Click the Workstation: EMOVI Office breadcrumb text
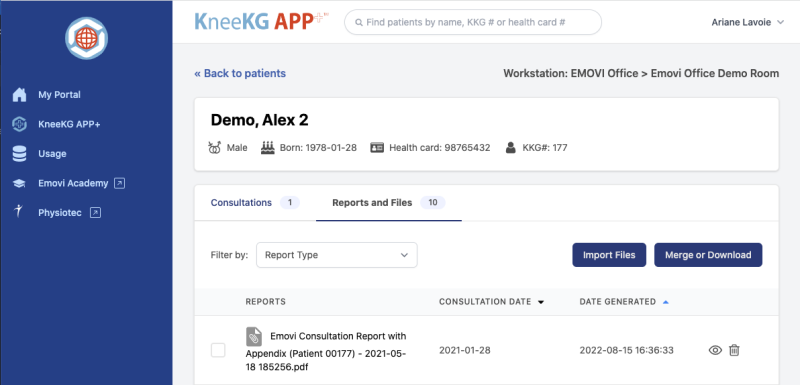The image size is (800, 385). (641, 73)
